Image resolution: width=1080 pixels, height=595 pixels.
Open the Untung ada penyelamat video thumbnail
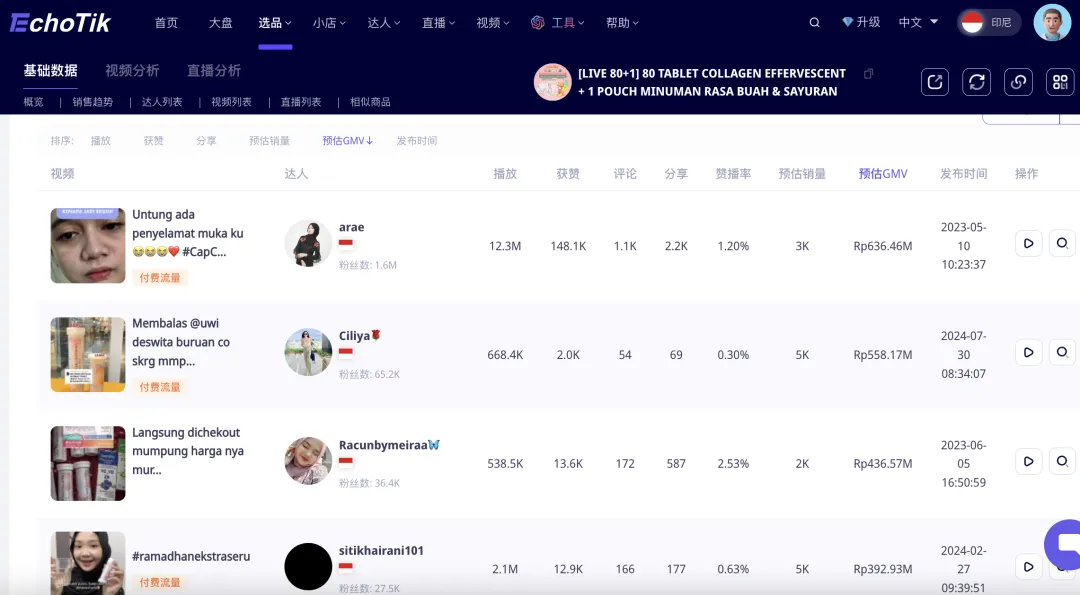coord(88,245)
